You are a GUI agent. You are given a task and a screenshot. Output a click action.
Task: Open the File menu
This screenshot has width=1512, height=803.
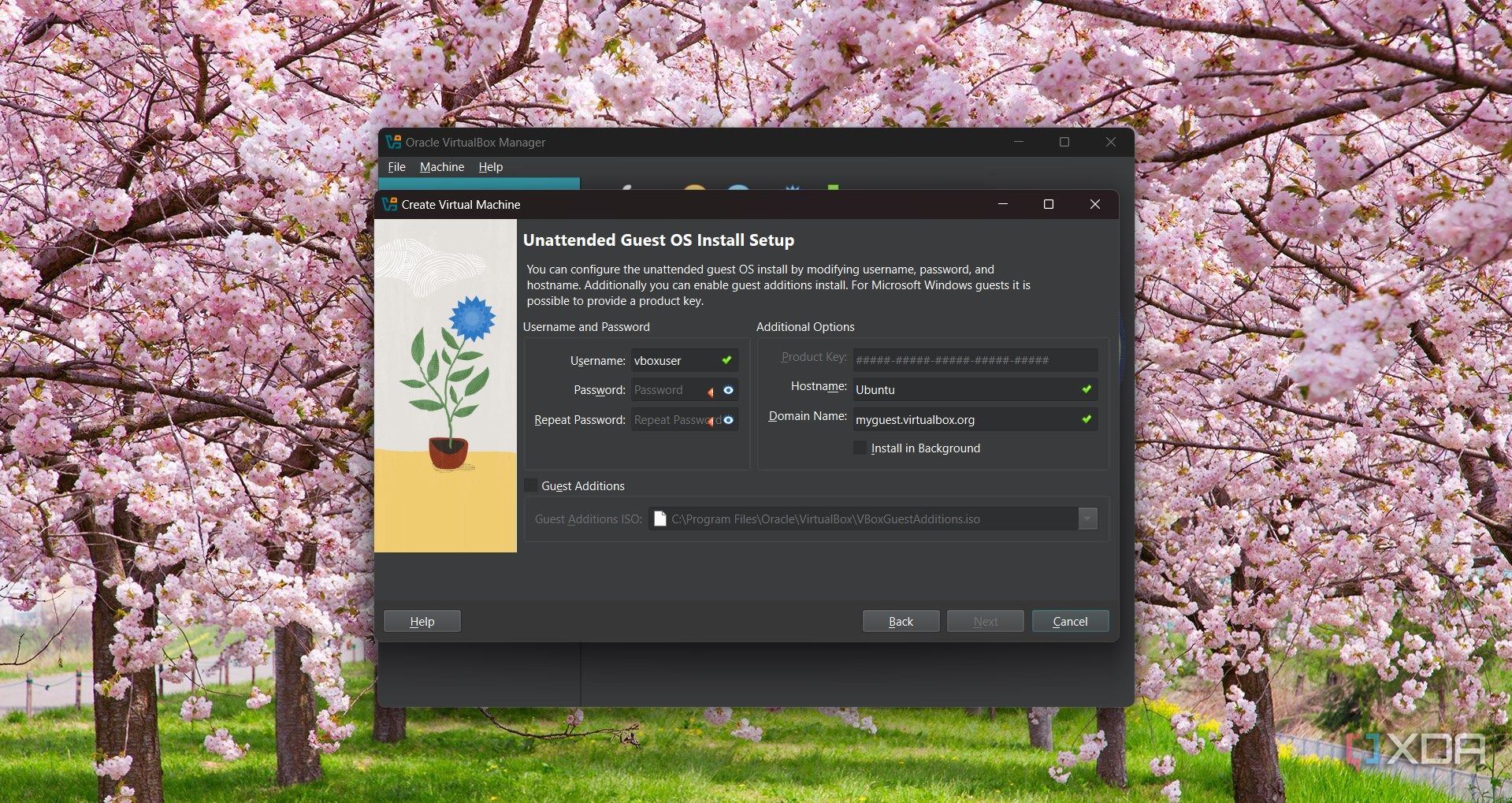tap(396, 167)
